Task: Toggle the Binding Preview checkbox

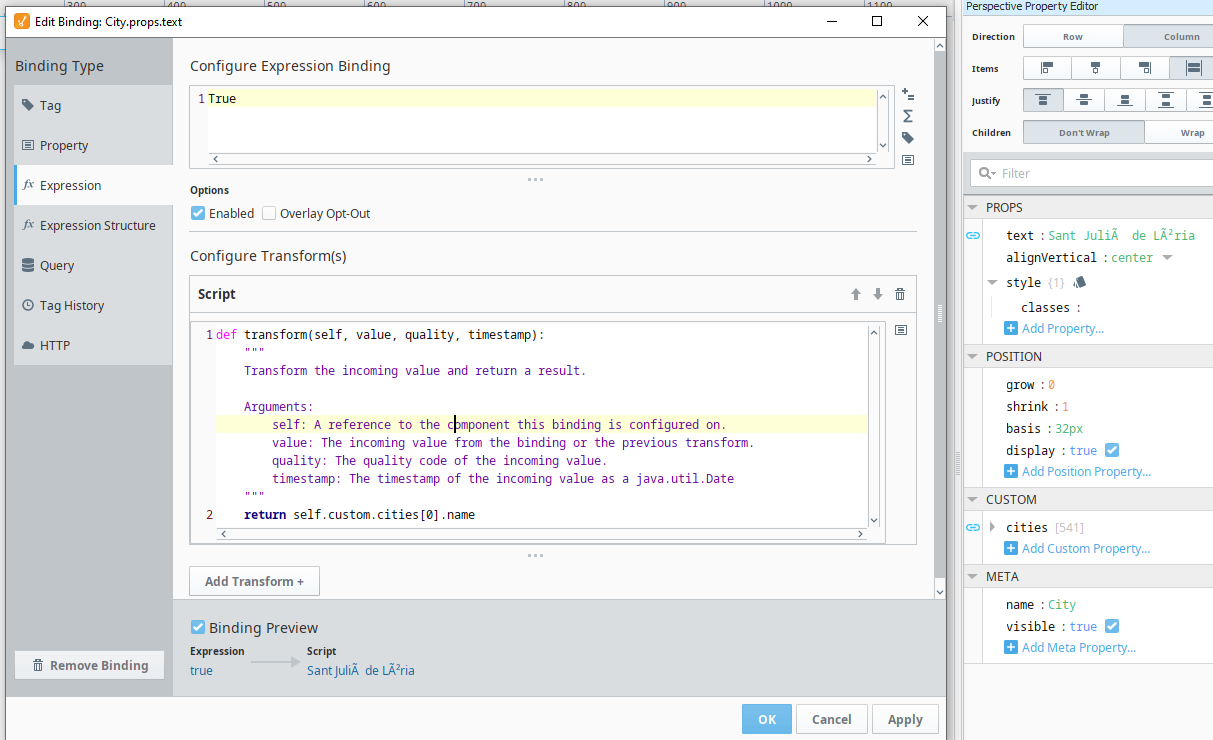Action: 198,627
